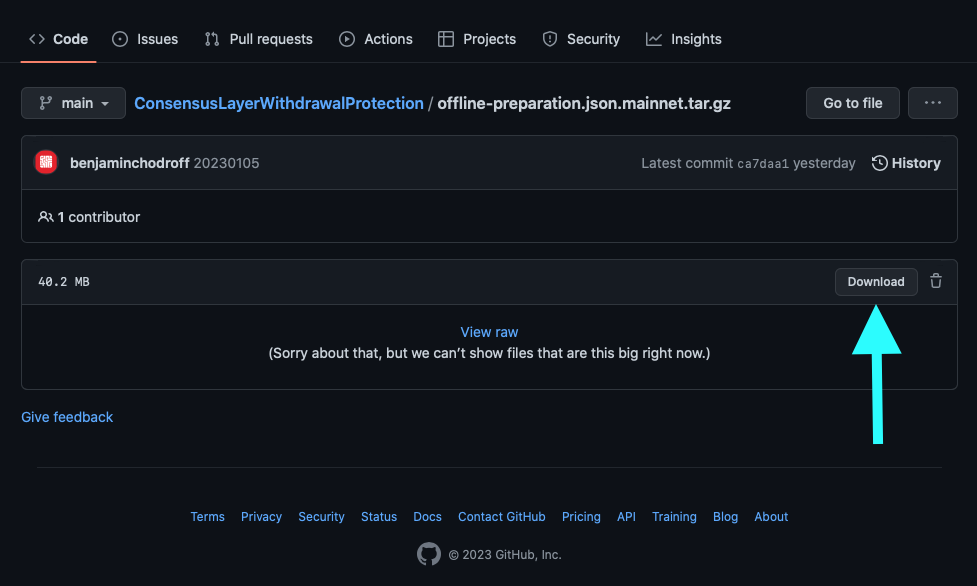Viewport: 977px width, 586px height.
Task: Open commit message 20230105
Action: point(226,163)
